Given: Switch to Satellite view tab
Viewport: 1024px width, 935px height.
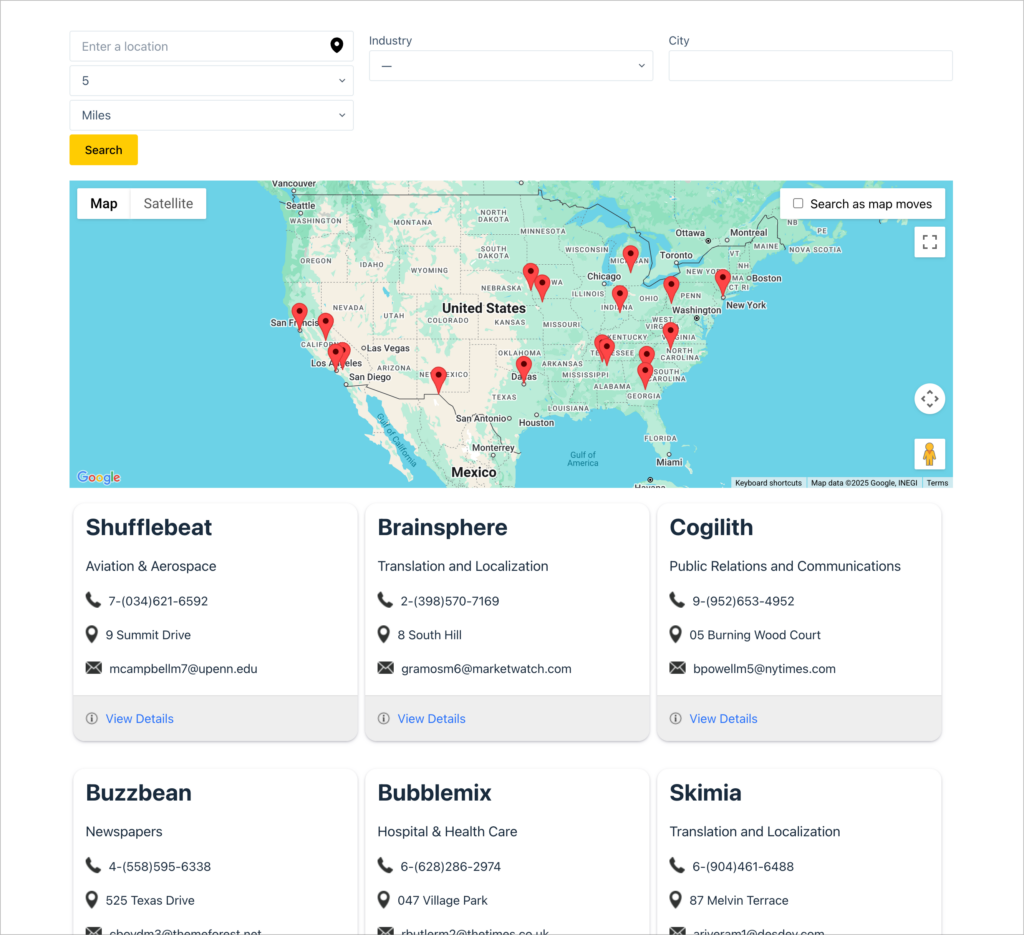Looking at the screenshot, I should [168, 204].
